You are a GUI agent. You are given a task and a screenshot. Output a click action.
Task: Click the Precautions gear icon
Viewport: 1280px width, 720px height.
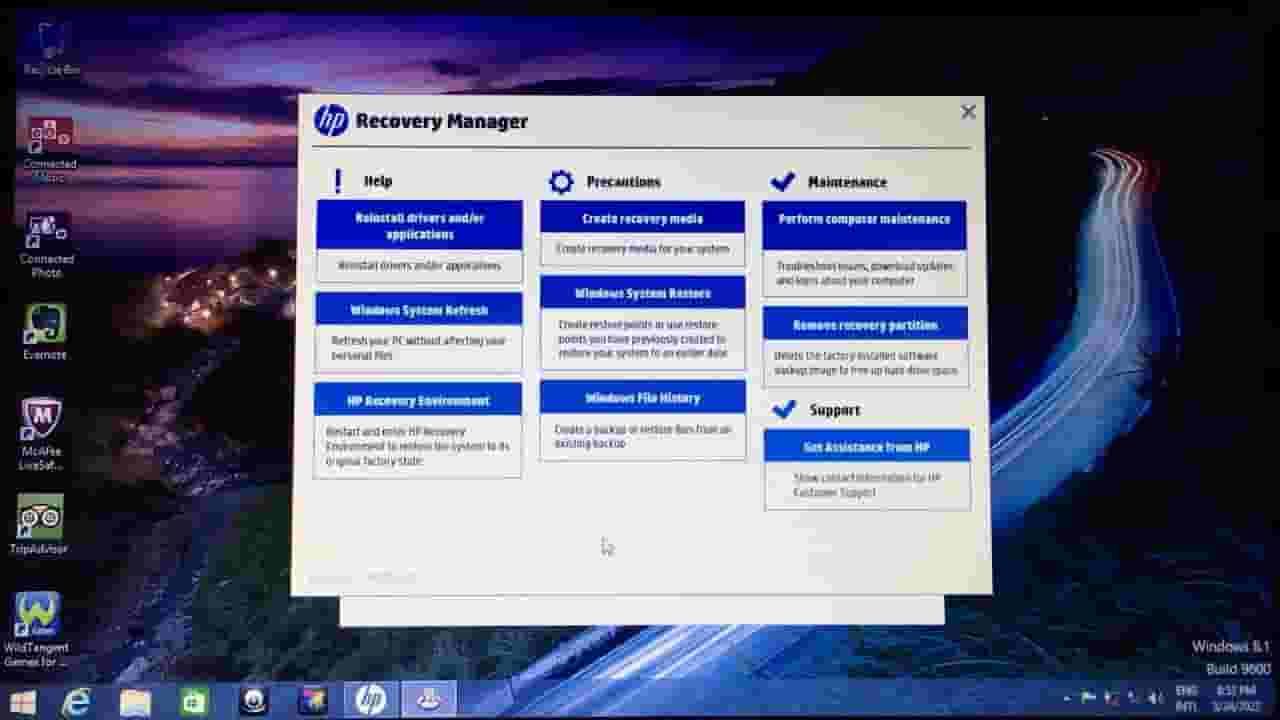tap(561, 182)
